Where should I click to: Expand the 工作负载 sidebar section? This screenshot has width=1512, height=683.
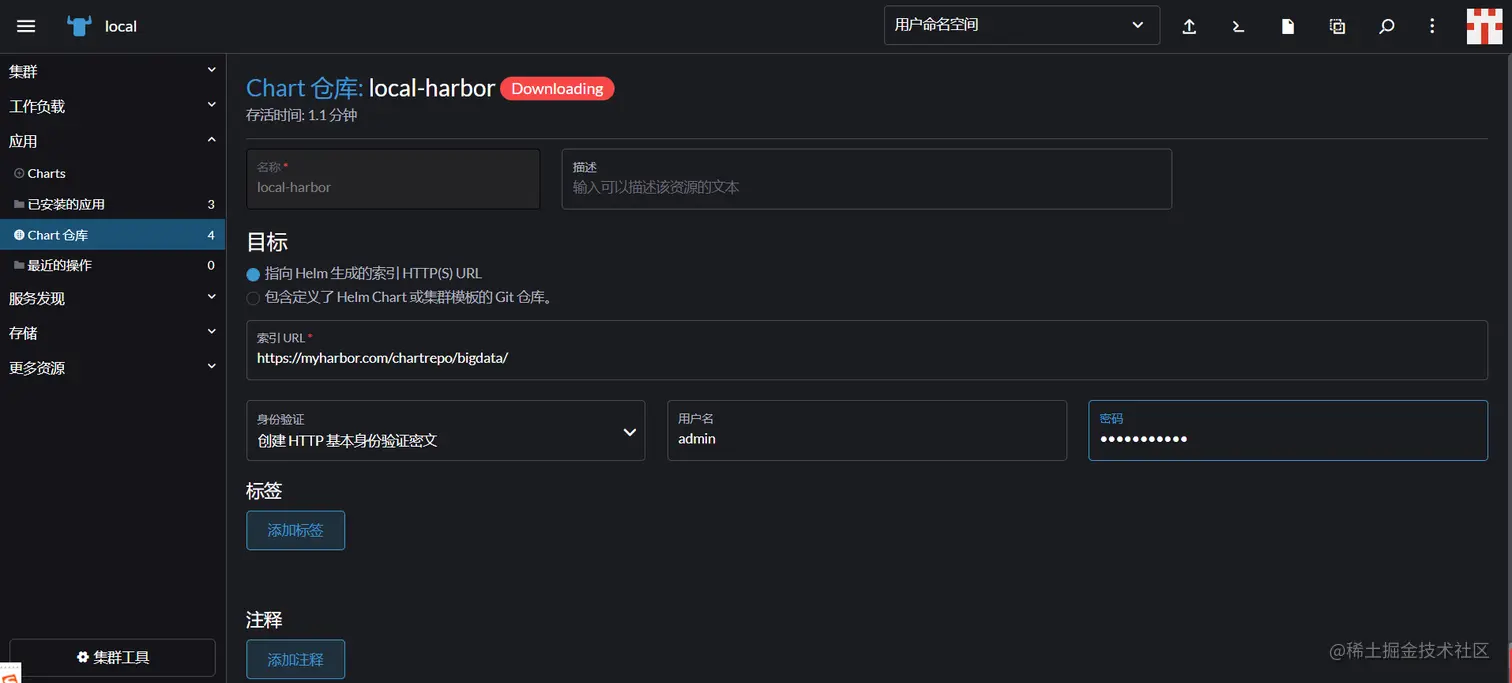click(x=112, y=106)
